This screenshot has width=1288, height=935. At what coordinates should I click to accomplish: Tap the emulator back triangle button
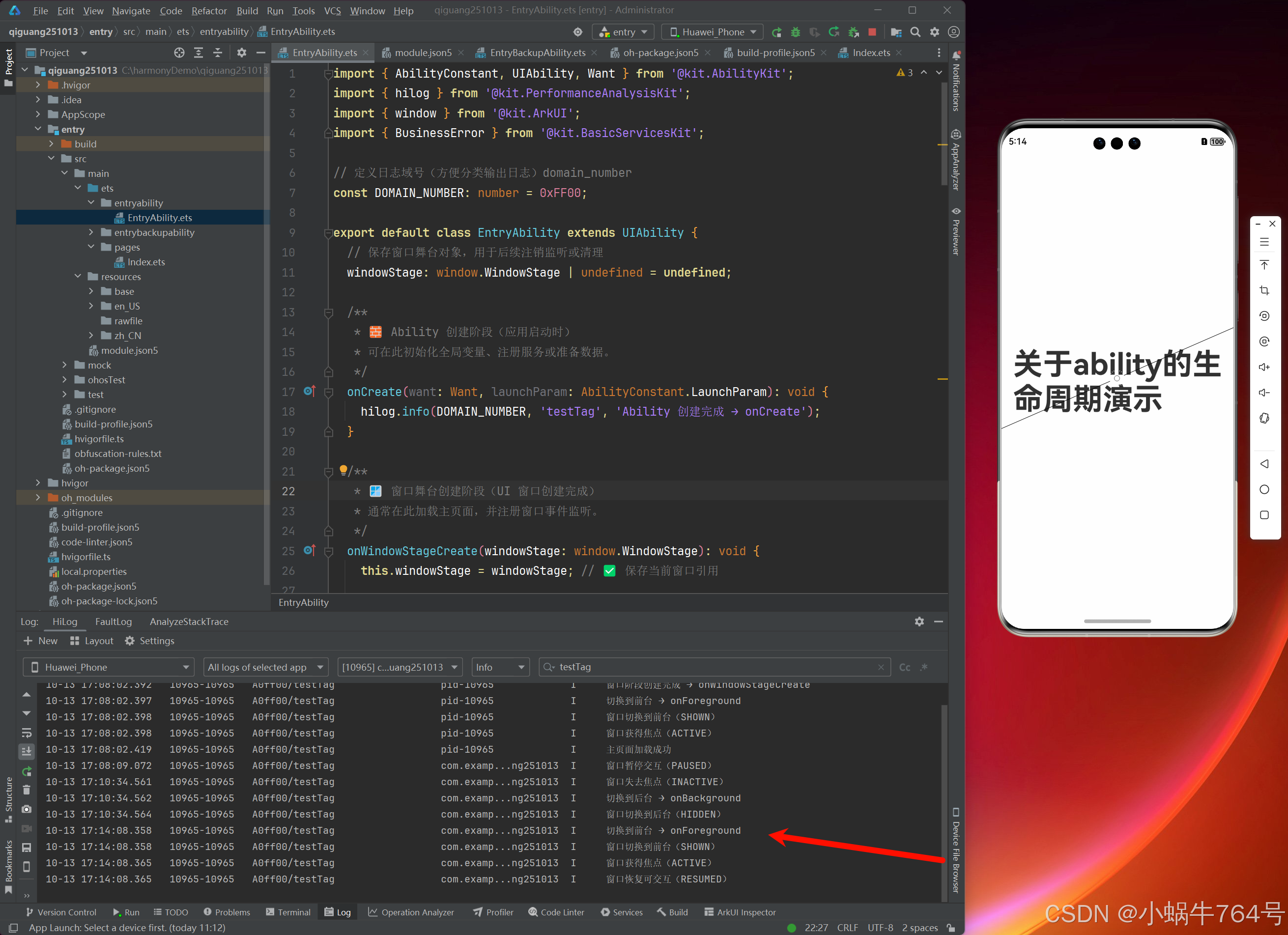(x=1264, y=464)
